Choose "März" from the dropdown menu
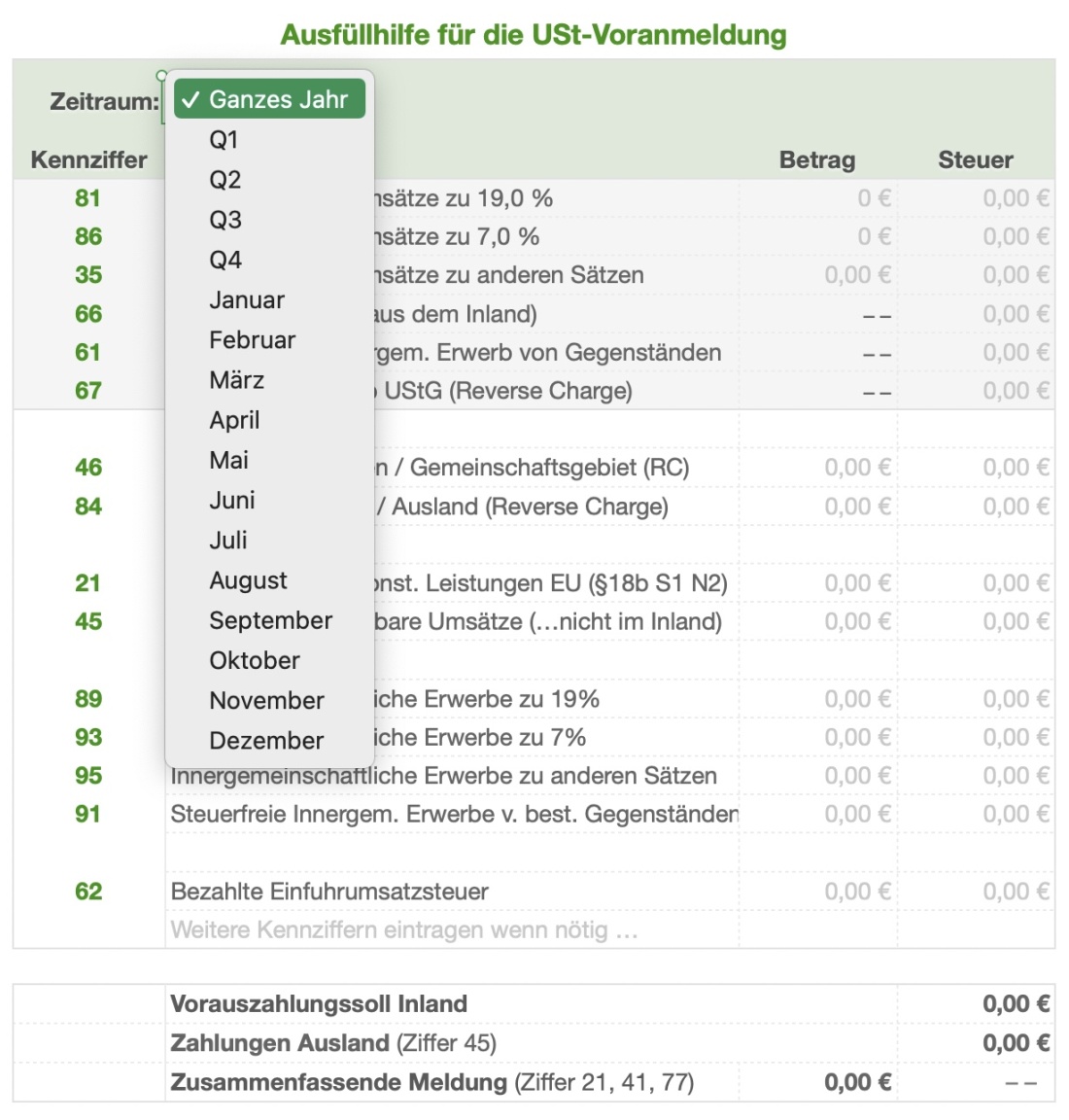Screen dimensions: 1069x1120 point(237,380)
